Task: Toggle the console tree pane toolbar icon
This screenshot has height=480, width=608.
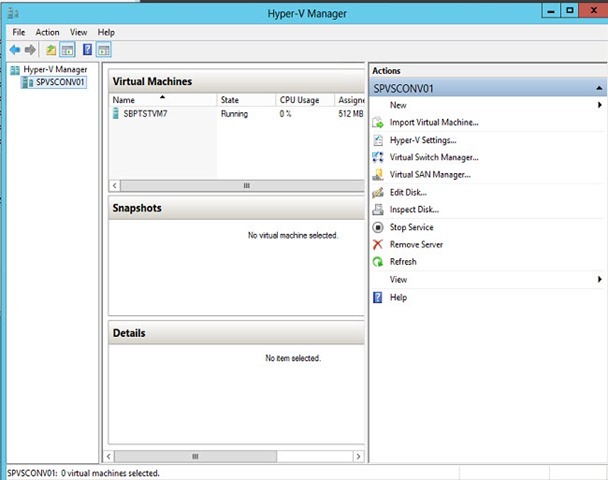Action: point(67,50)
